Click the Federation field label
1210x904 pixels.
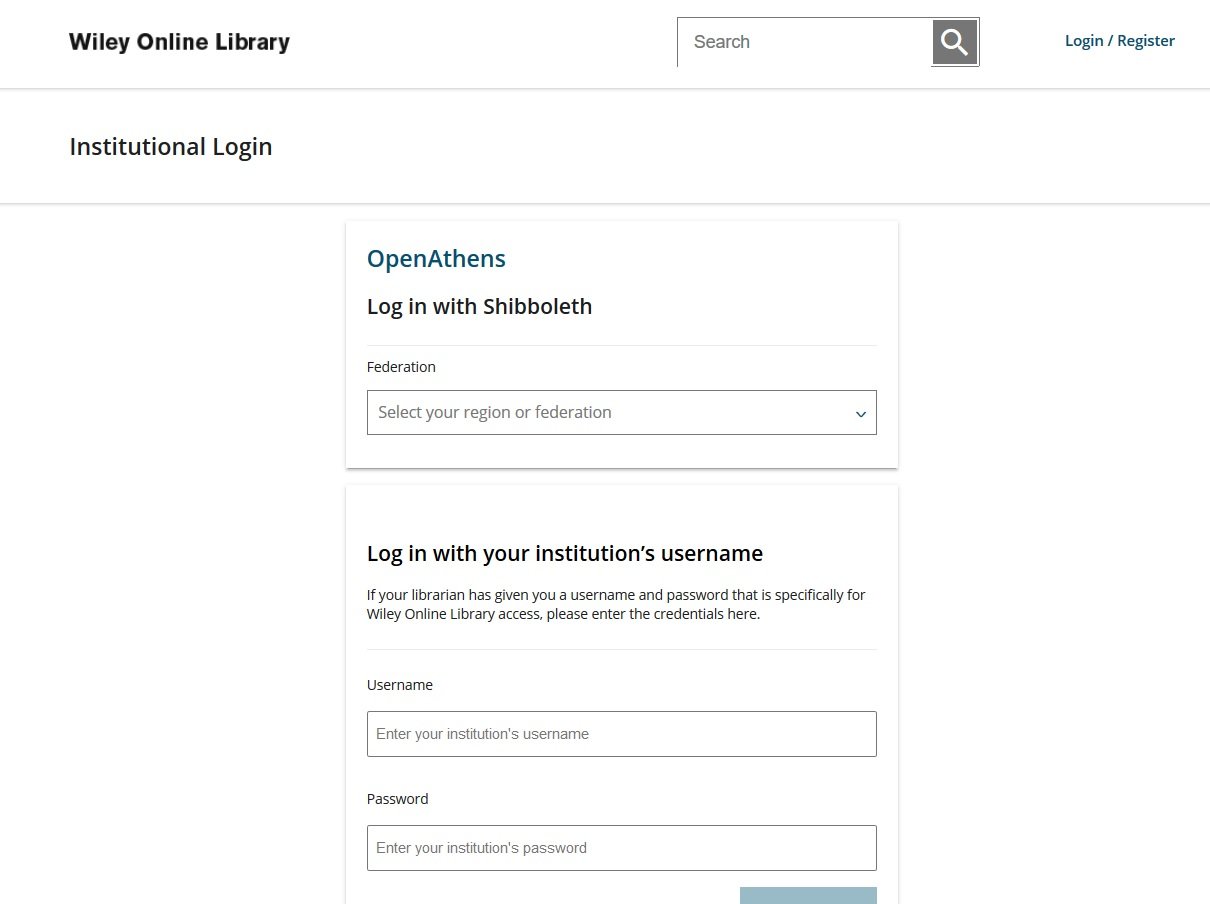pyautogui.click(x=401, y=367)
